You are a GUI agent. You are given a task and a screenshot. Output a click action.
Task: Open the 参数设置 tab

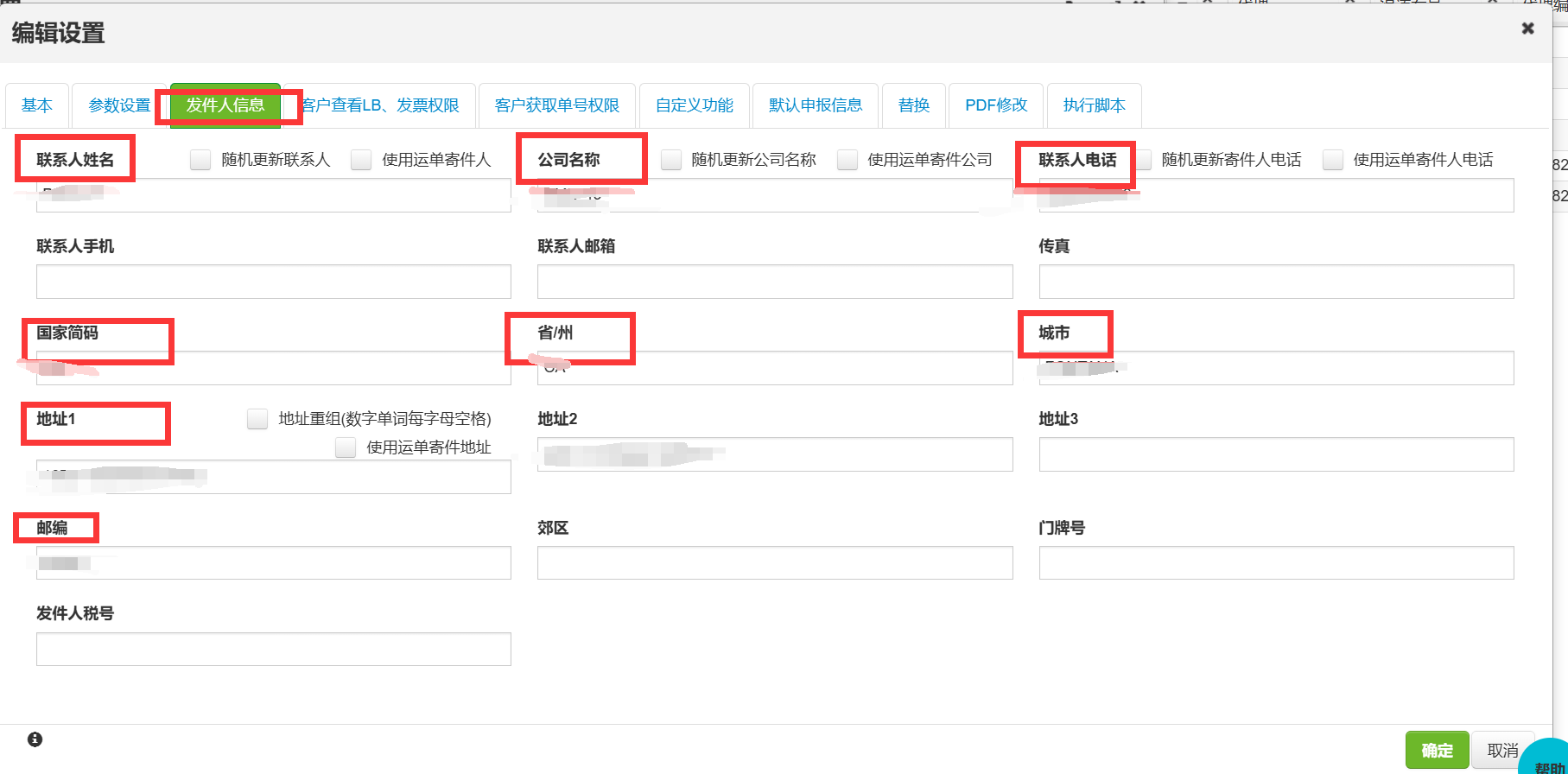click(x=119, y=105)
